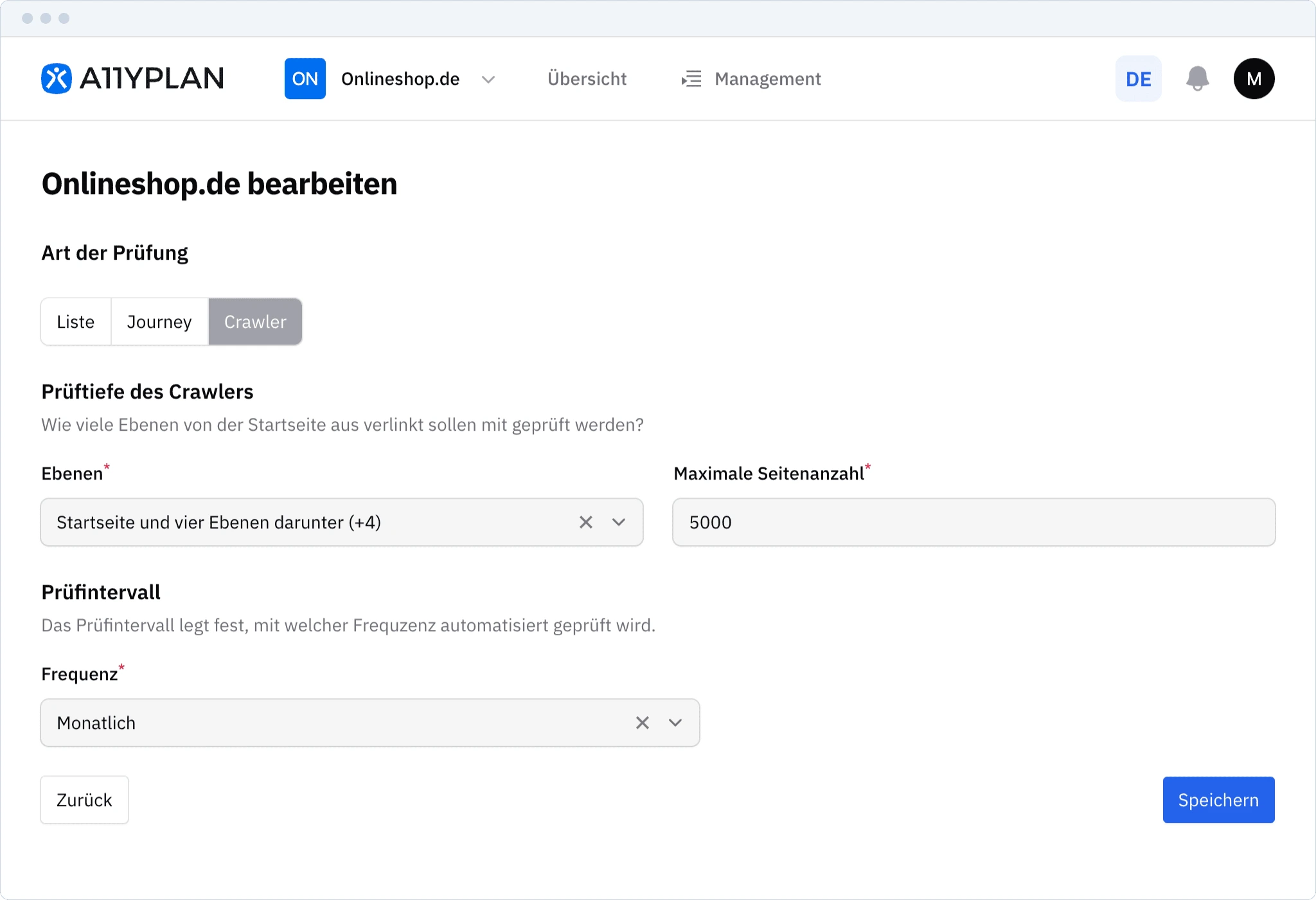The width and height of the screenshot is (1316, 900).
Task: Open the Frequenz dropdown showing Monatlich
Action: click(x=675, y=723)
